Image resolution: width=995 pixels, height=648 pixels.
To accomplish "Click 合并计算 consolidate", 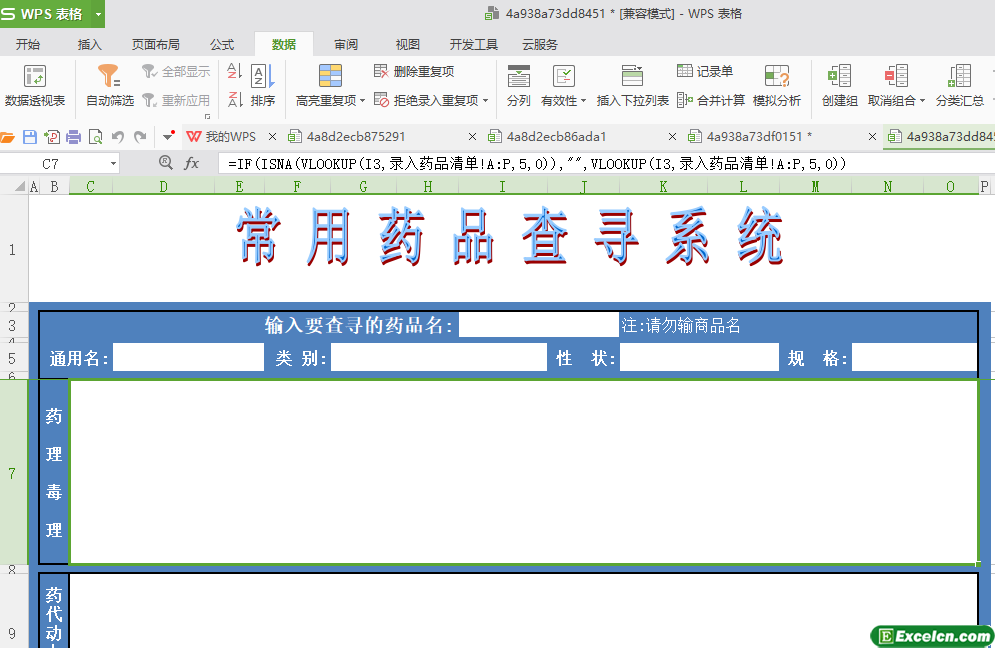I will click(x=711, y=100).
